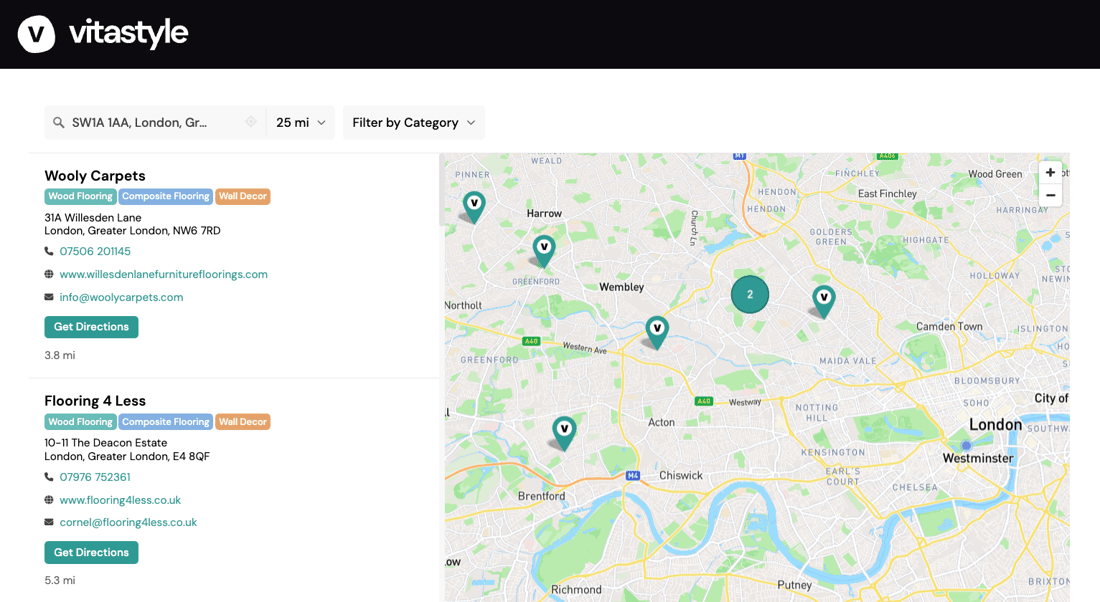
Task: Click the phone icon beside 07506 201145
Action: pyautogui.click(x=48, y=251)
